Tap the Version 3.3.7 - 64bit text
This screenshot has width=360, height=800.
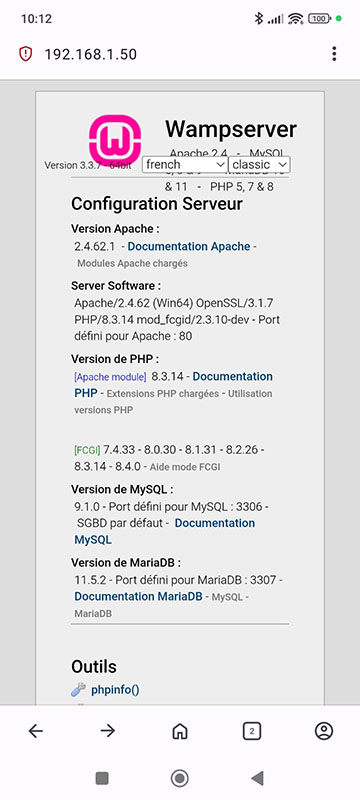[88, 165]
